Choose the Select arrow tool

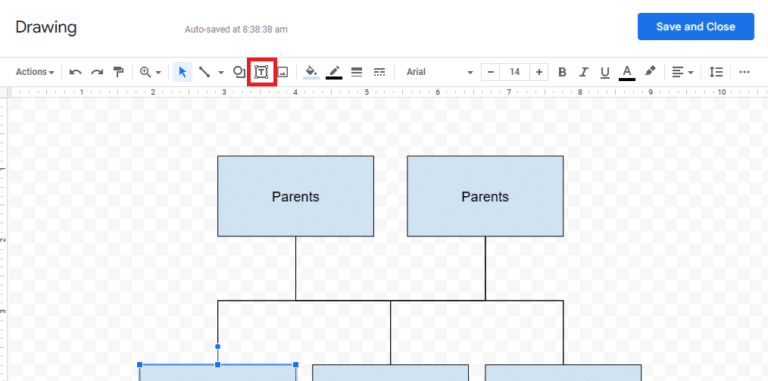coord(182,72)
